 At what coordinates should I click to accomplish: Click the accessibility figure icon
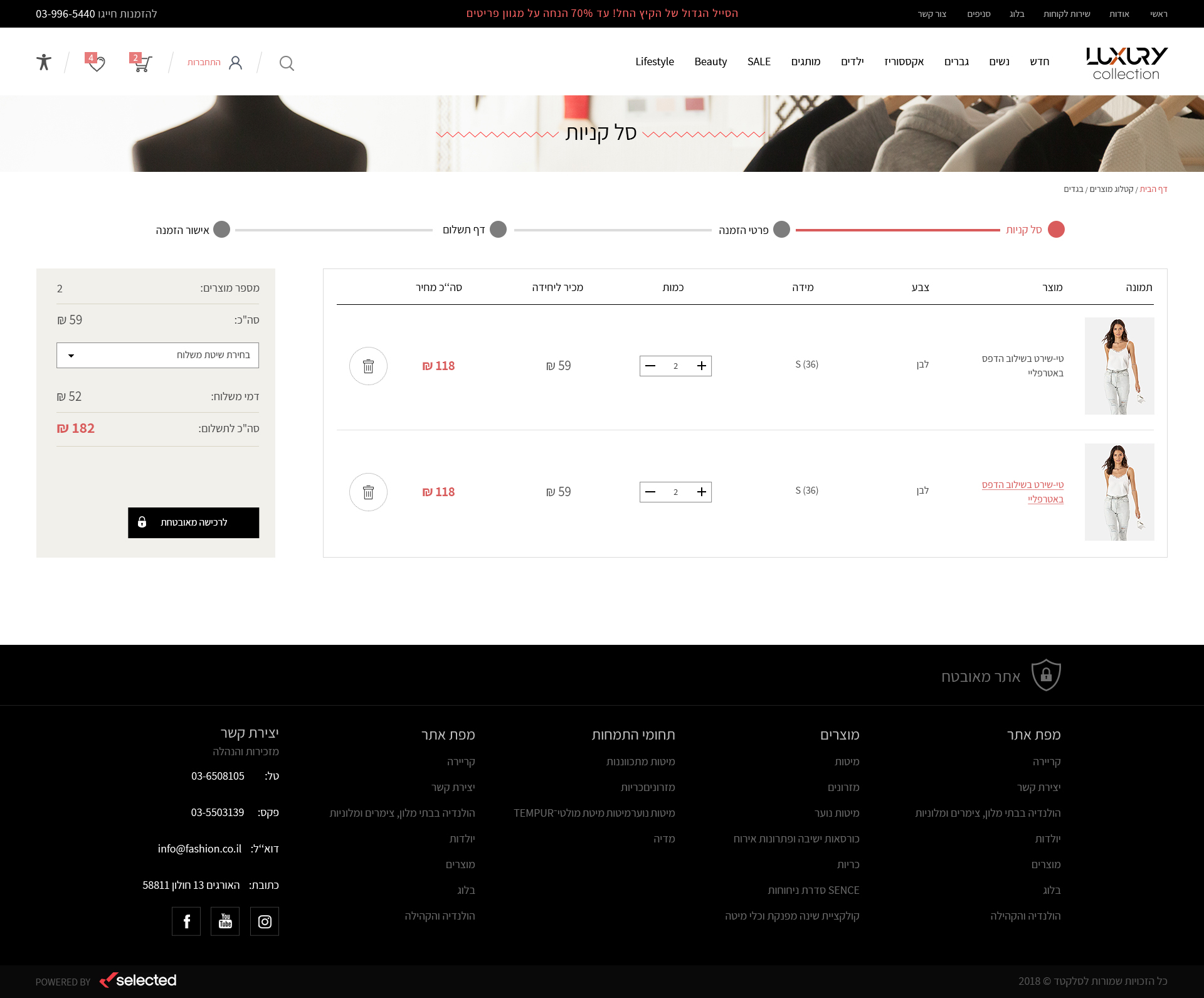click(44, 62)
